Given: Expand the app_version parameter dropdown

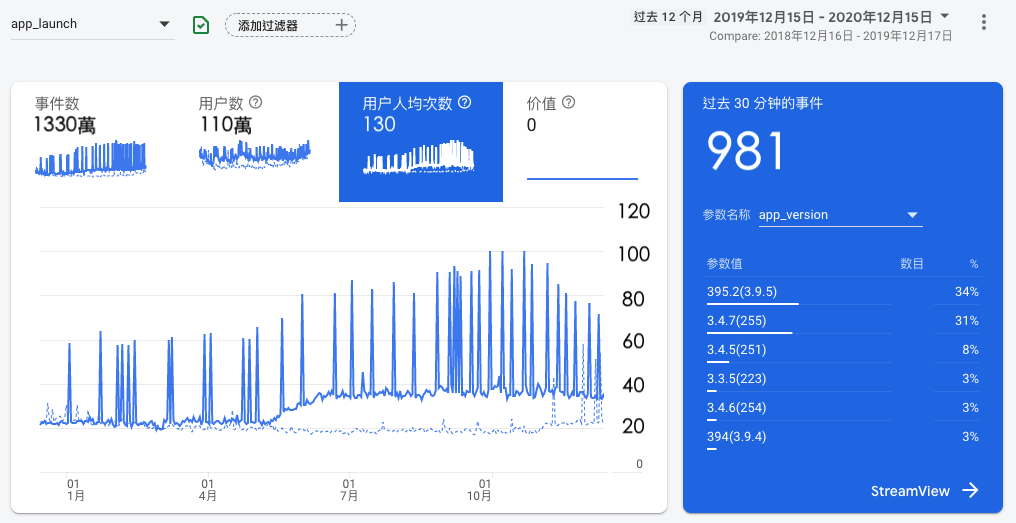Looking at the screenshot, I should (x=911, y=215).
